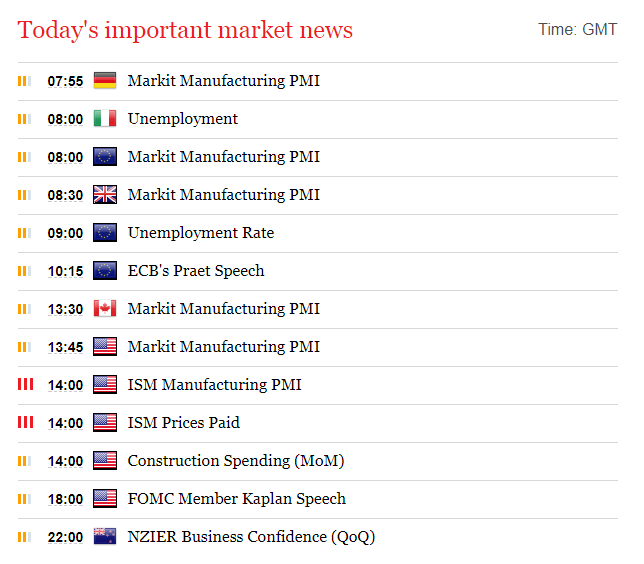644x564 pixels.
Task: Click the 18:00 time label
Action: pyautogui.click(x=65, y=500)
